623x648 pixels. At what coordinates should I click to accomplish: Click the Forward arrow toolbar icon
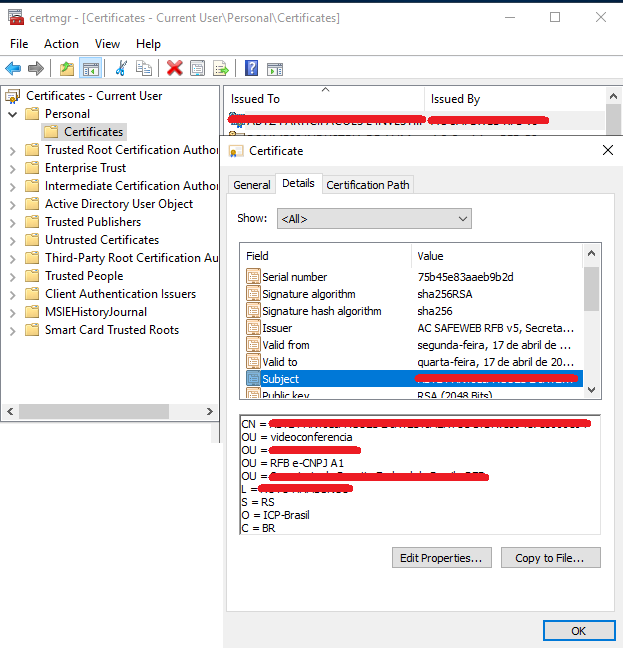pyautogui.click(x=36, y=68)
